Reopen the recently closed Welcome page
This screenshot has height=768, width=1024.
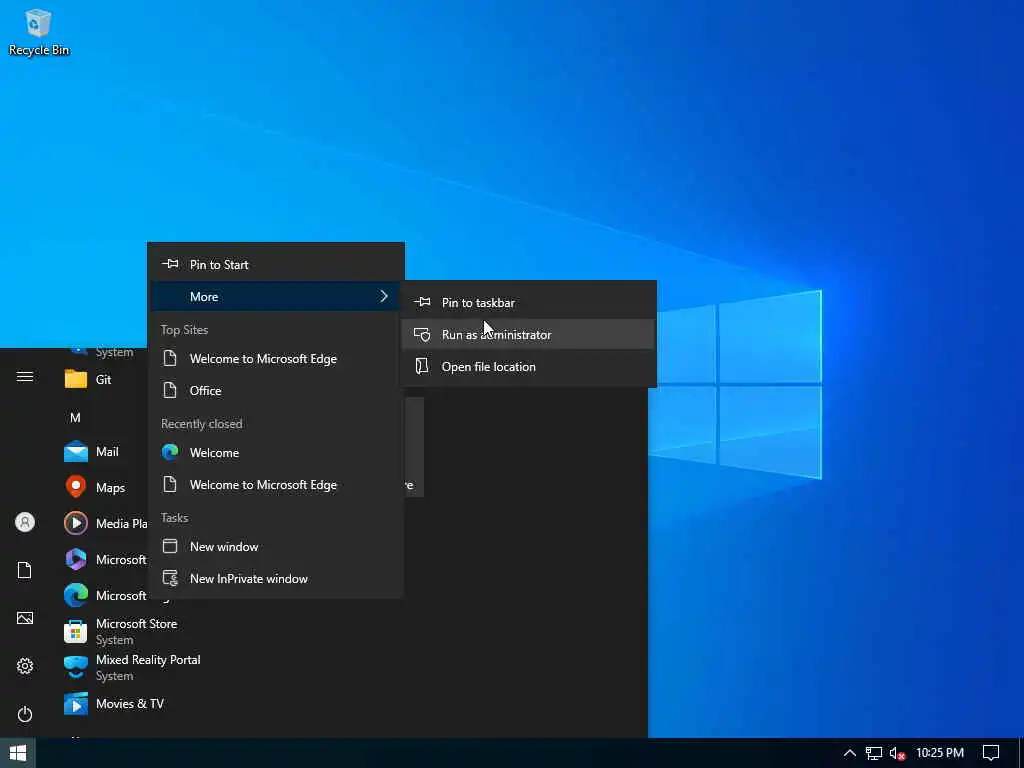pos(276,453)
